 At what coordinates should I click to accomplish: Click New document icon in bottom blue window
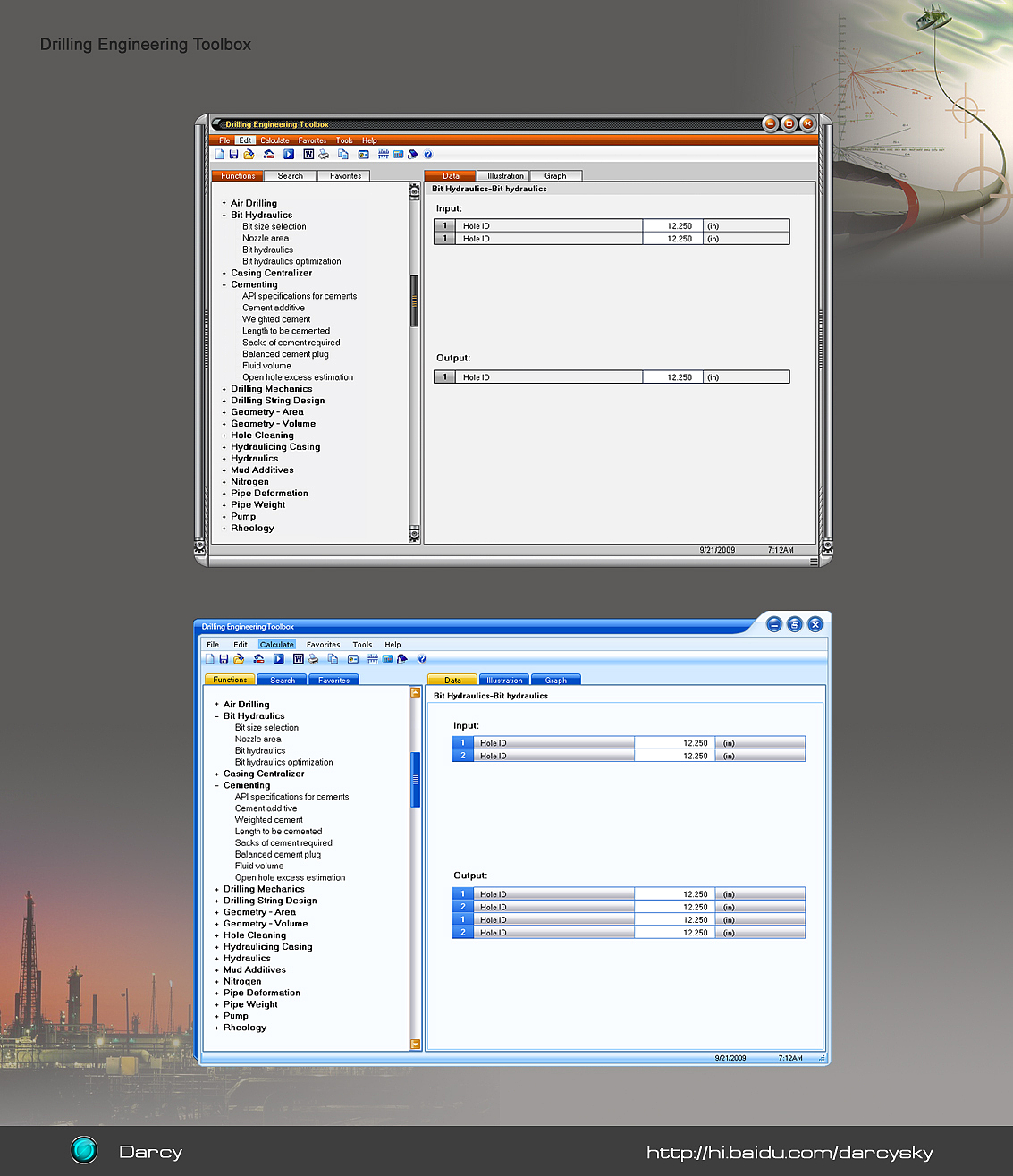point(210,658)
